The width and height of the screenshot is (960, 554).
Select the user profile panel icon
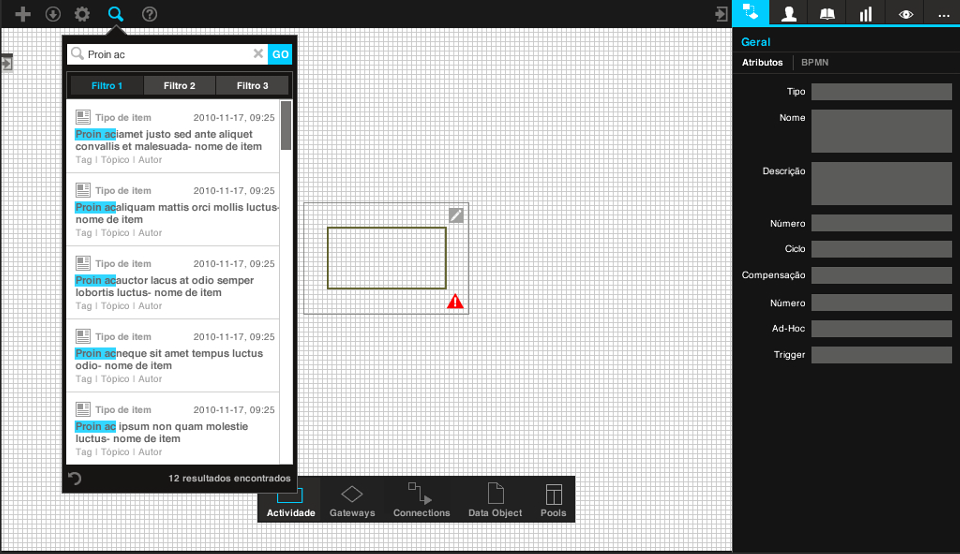pos(789,13)
